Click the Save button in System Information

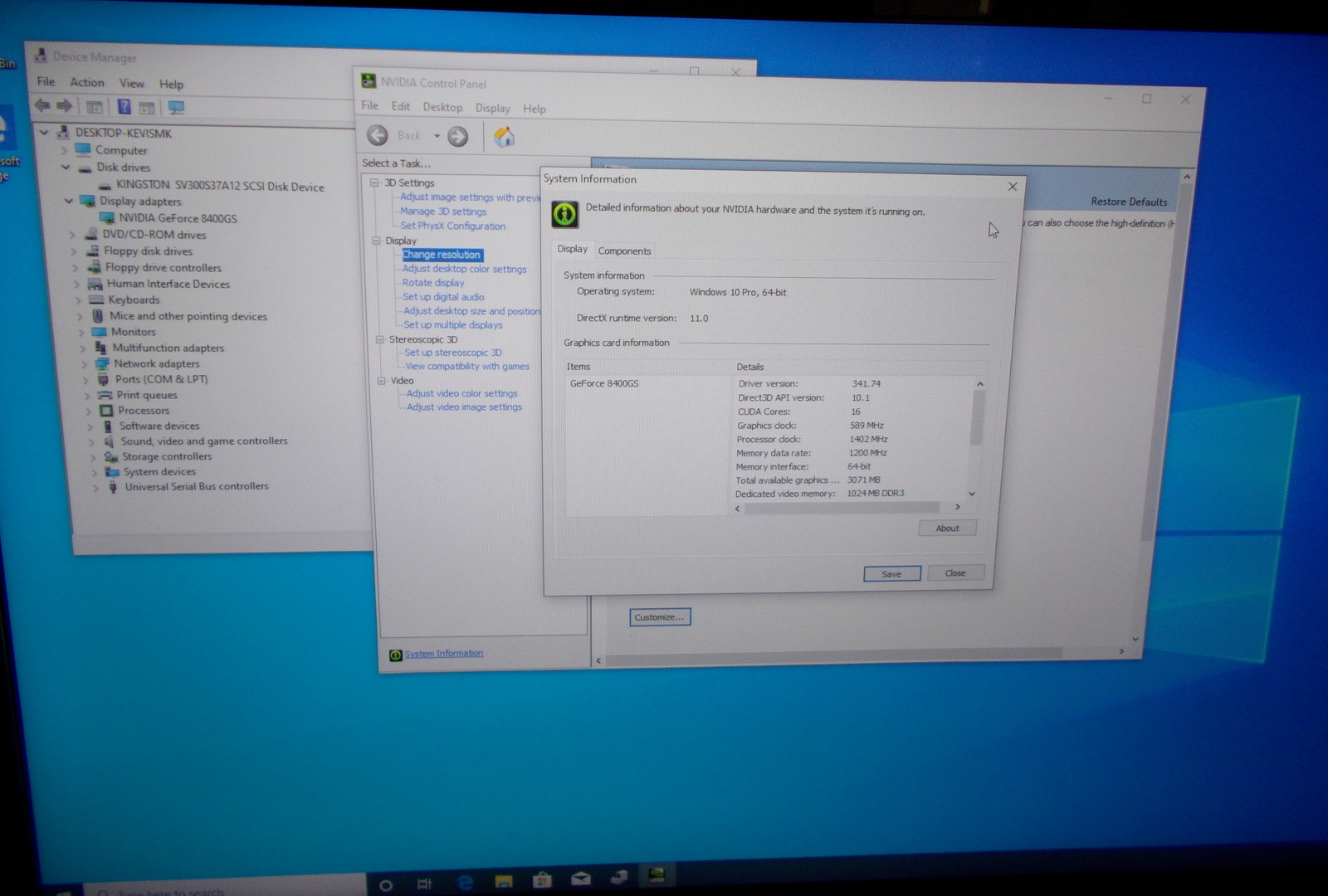point(891,574)
